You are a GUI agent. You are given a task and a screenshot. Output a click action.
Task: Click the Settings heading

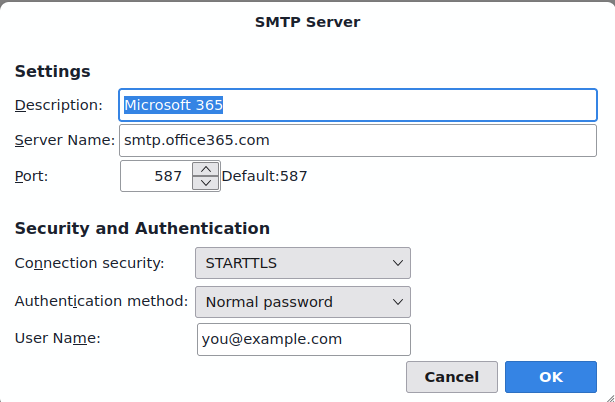(x=53, y=71)
